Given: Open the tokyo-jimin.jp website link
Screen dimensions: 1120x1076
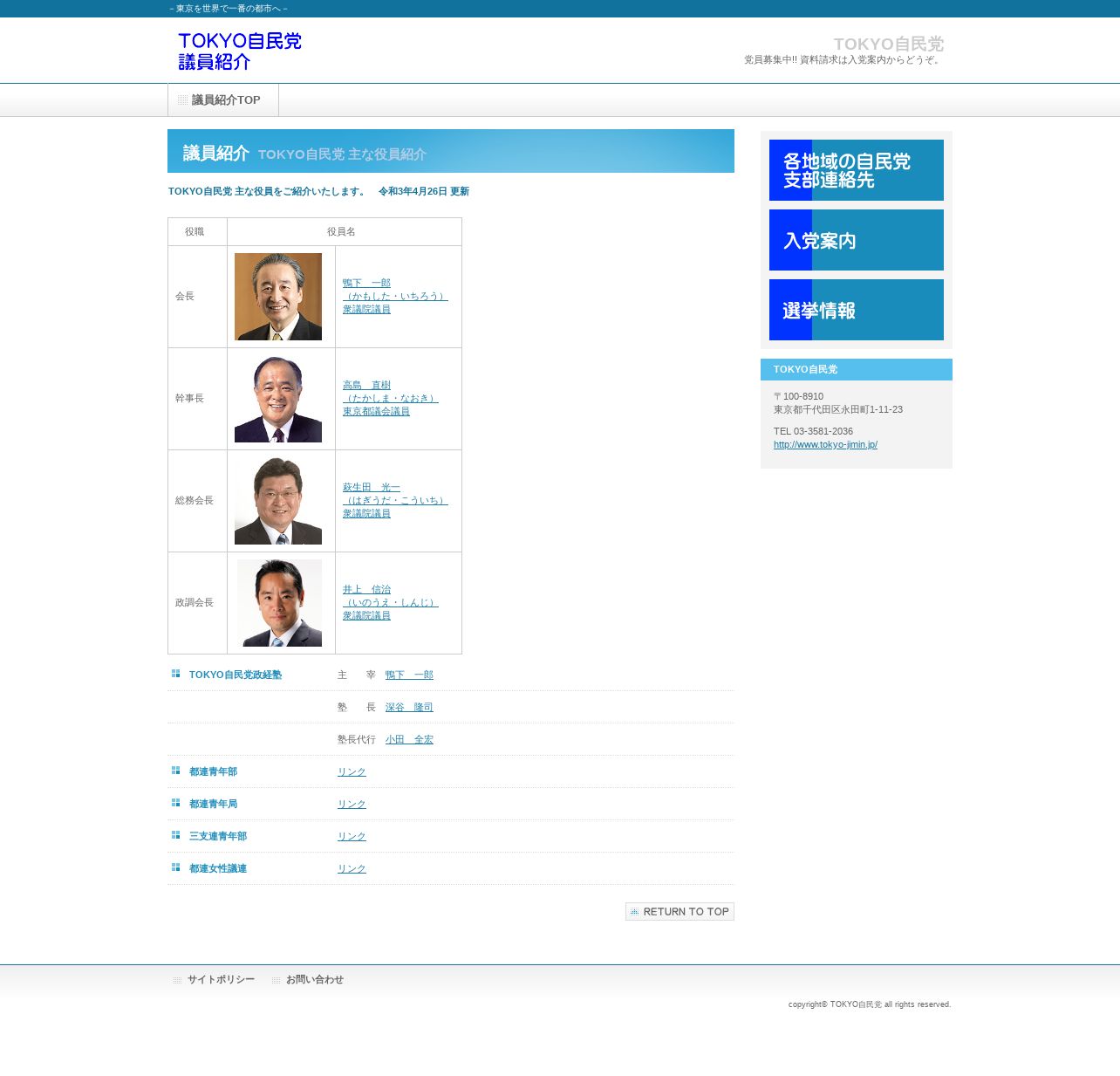Looking at the screenshot, I should pos(825,444).
